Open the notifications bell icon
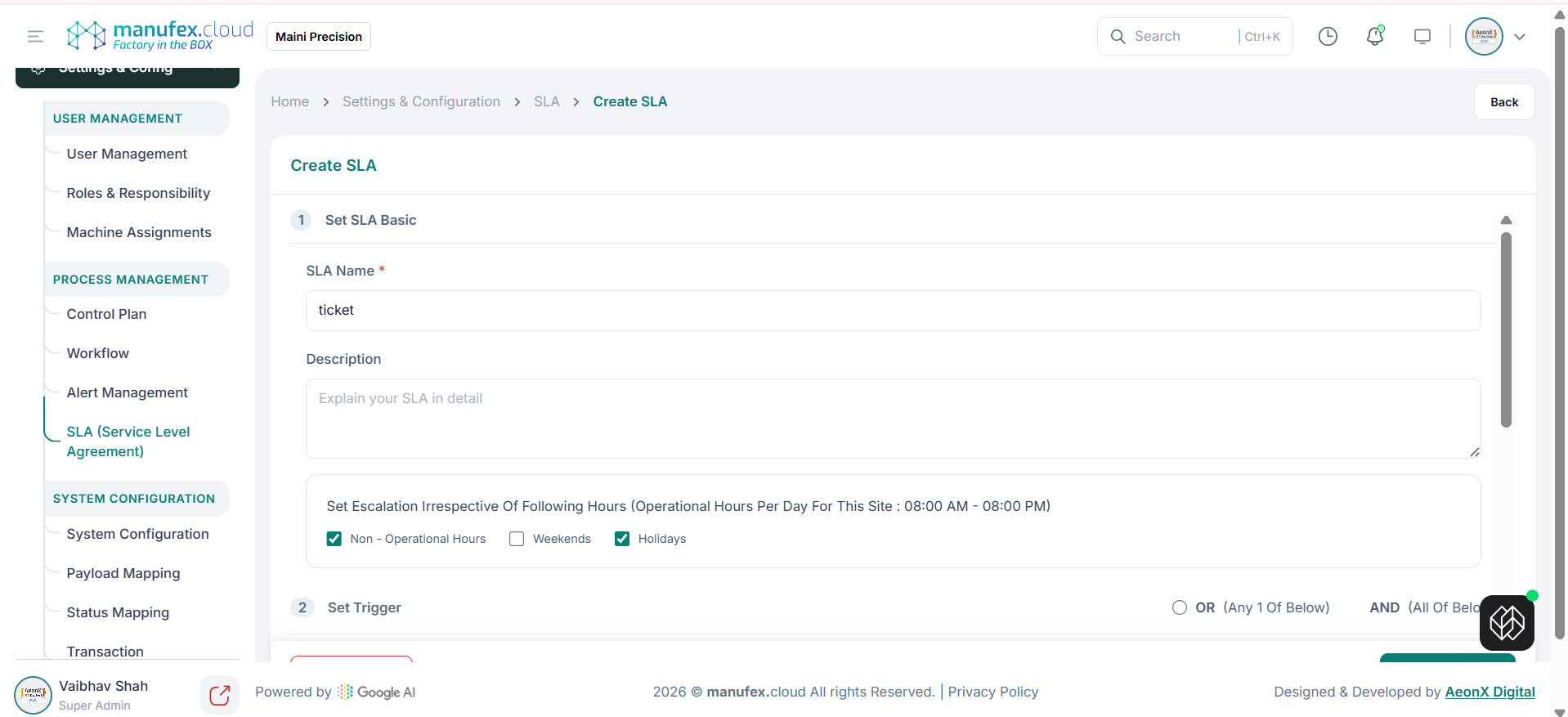This screenshot has height=717, width=1568. [1375, 36]
